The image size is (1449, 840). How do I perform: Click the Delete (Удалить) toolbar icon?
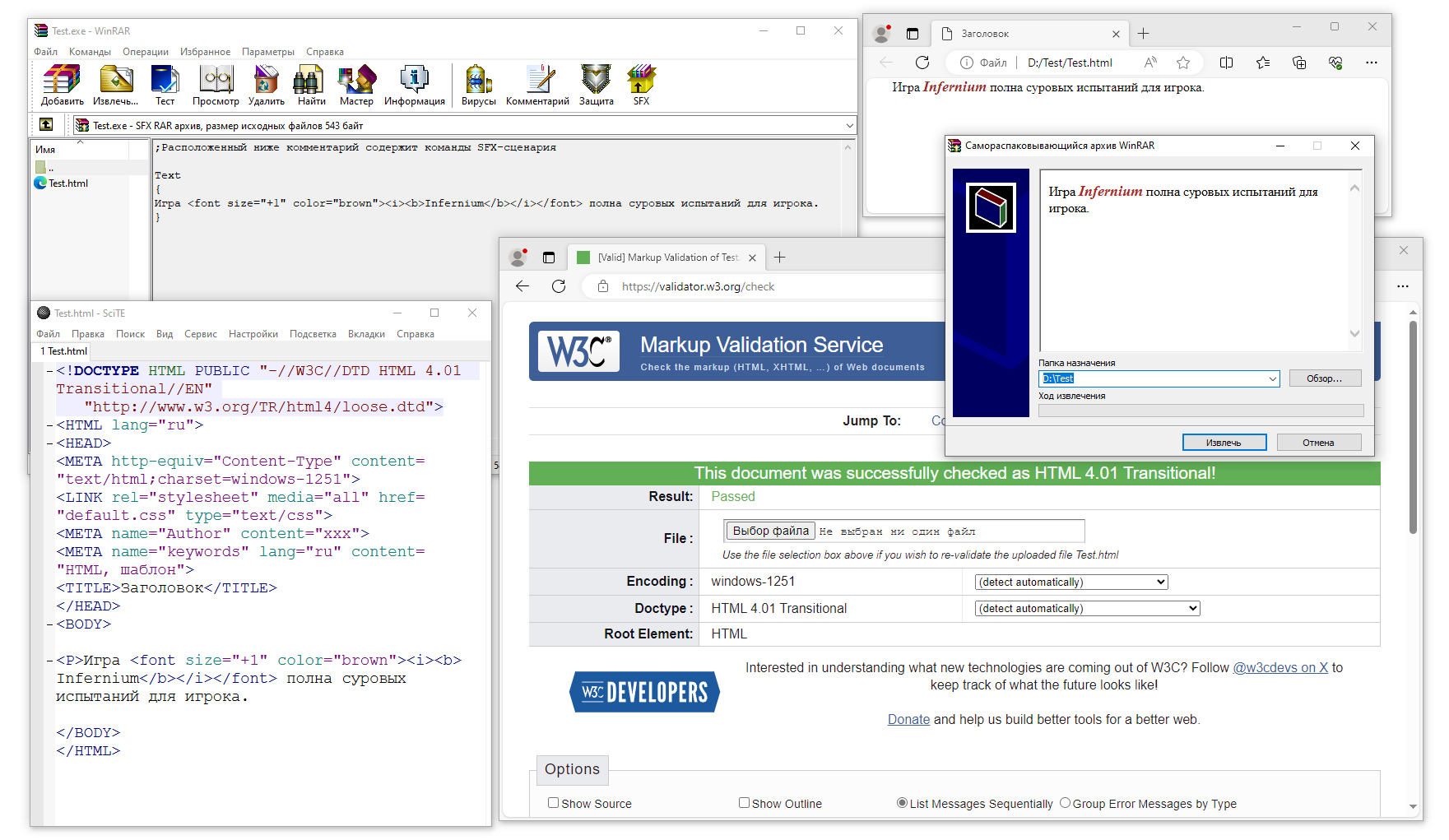point(267,86)
